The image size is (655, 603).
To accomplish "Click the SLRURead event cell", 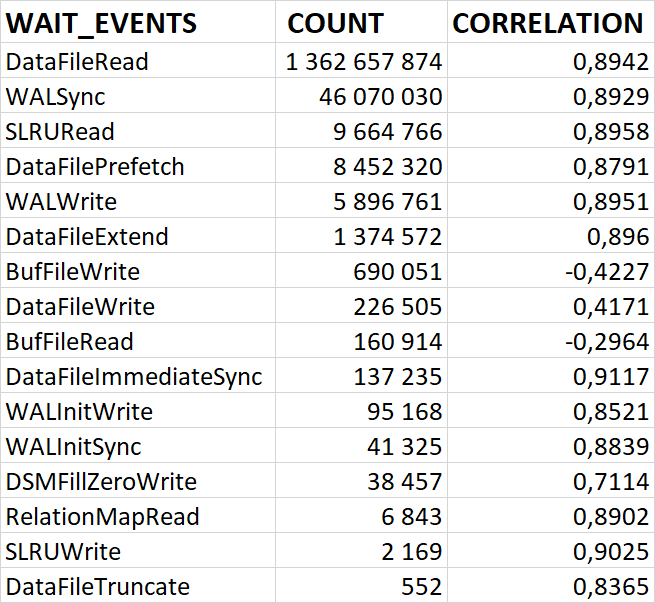I will 60,132.
